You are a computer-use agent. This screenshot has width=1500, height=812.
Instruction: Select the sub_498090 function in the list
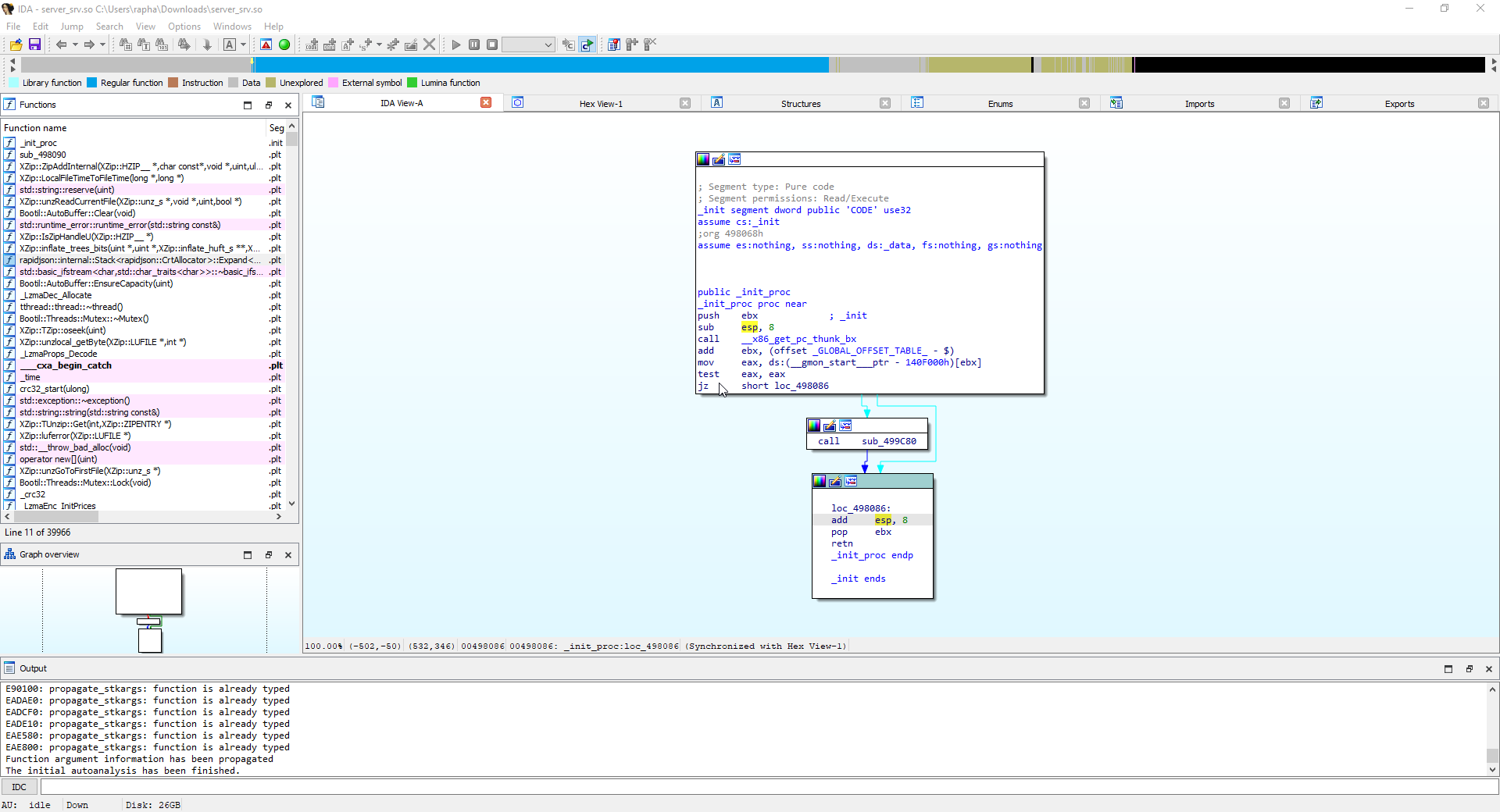(x=143, y=155)
